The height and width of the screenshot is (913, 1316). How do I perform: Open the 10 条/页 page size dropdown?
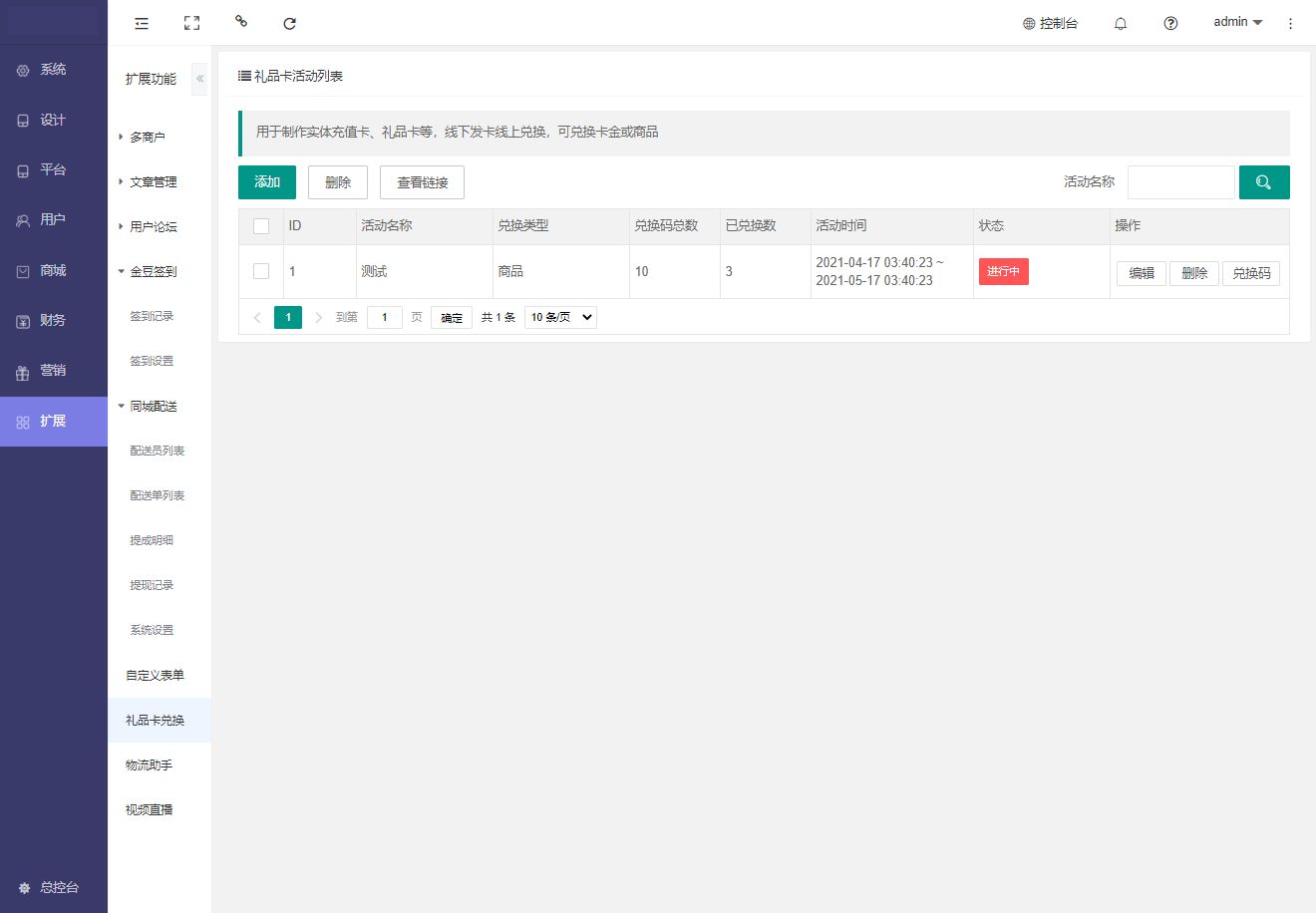pos(560,317)
